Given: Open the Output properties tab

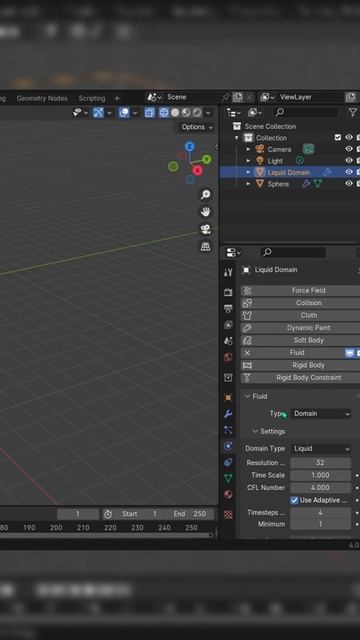Looking at the screenshot, I should pos(228,309).
